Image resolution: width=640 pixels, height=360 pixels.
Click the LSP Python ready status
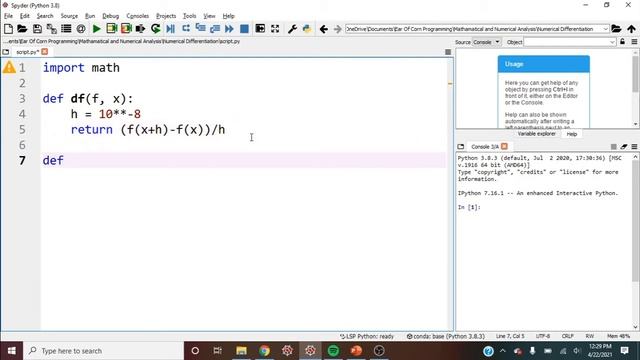point(367,336)
